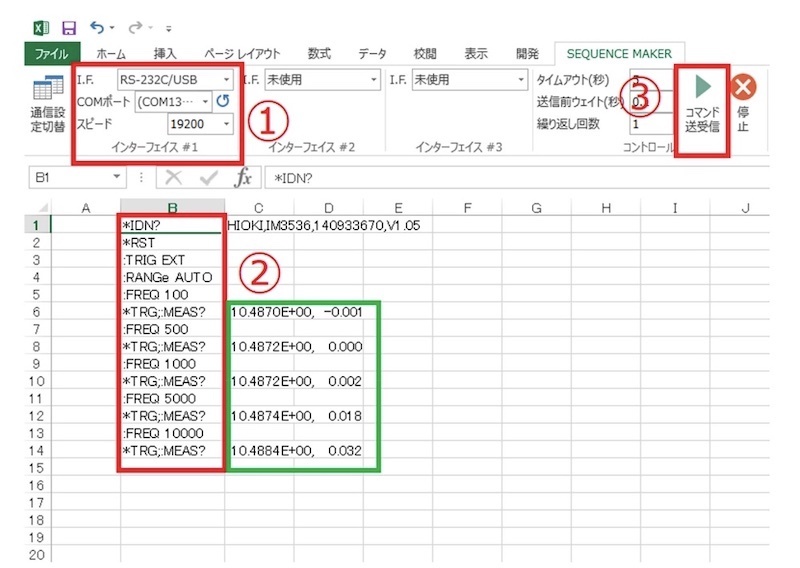Click the Select All corner triangle
Viewport: 800px width, 568px height.
[x=43, y=208]
